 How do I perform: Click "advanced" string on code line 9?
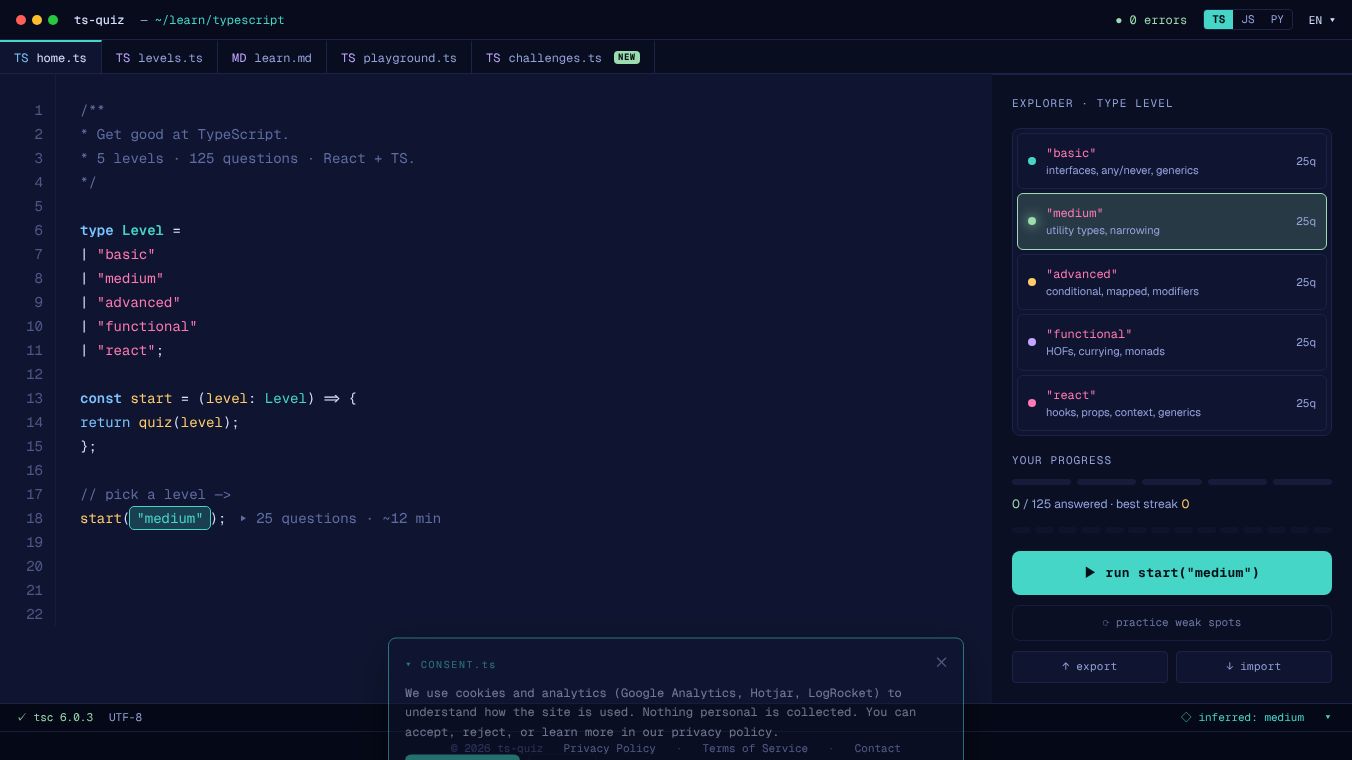tap(138, 302)
